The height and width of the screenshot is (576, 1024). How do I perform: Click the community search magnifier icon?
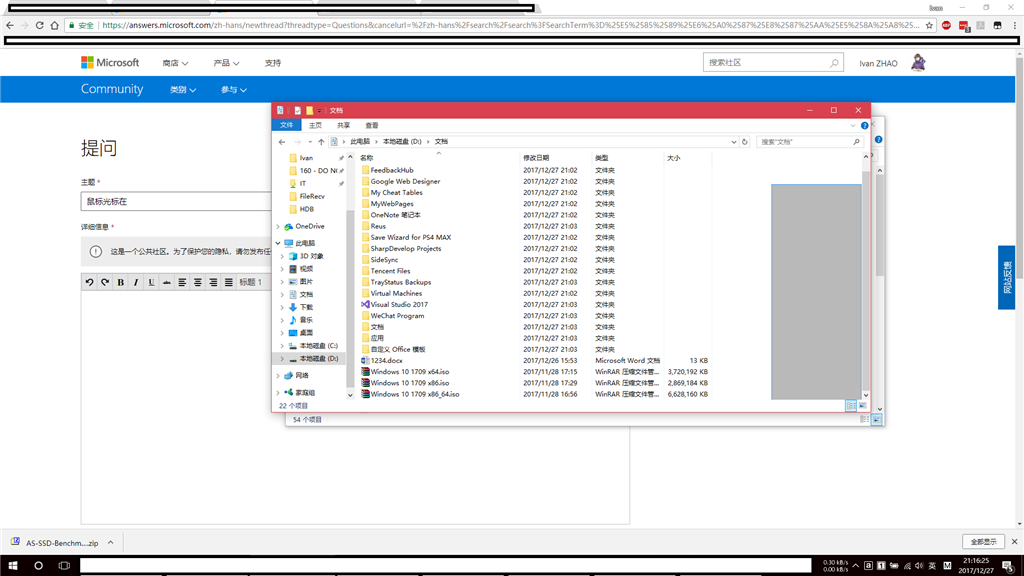(834, 63)
